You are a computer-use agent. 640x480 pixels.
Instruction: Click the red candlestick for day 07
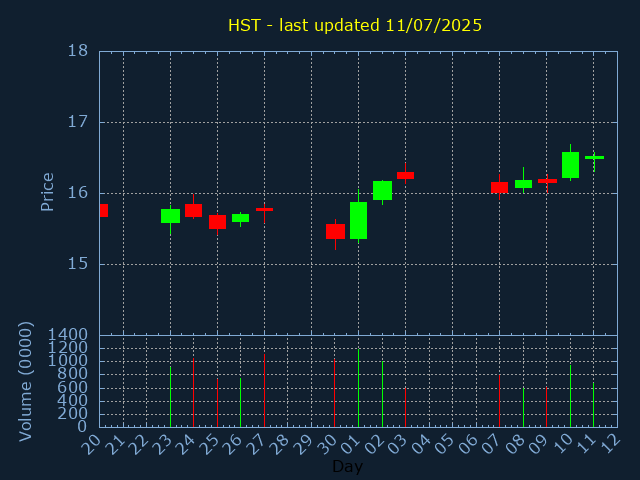(x=500, y=187)
